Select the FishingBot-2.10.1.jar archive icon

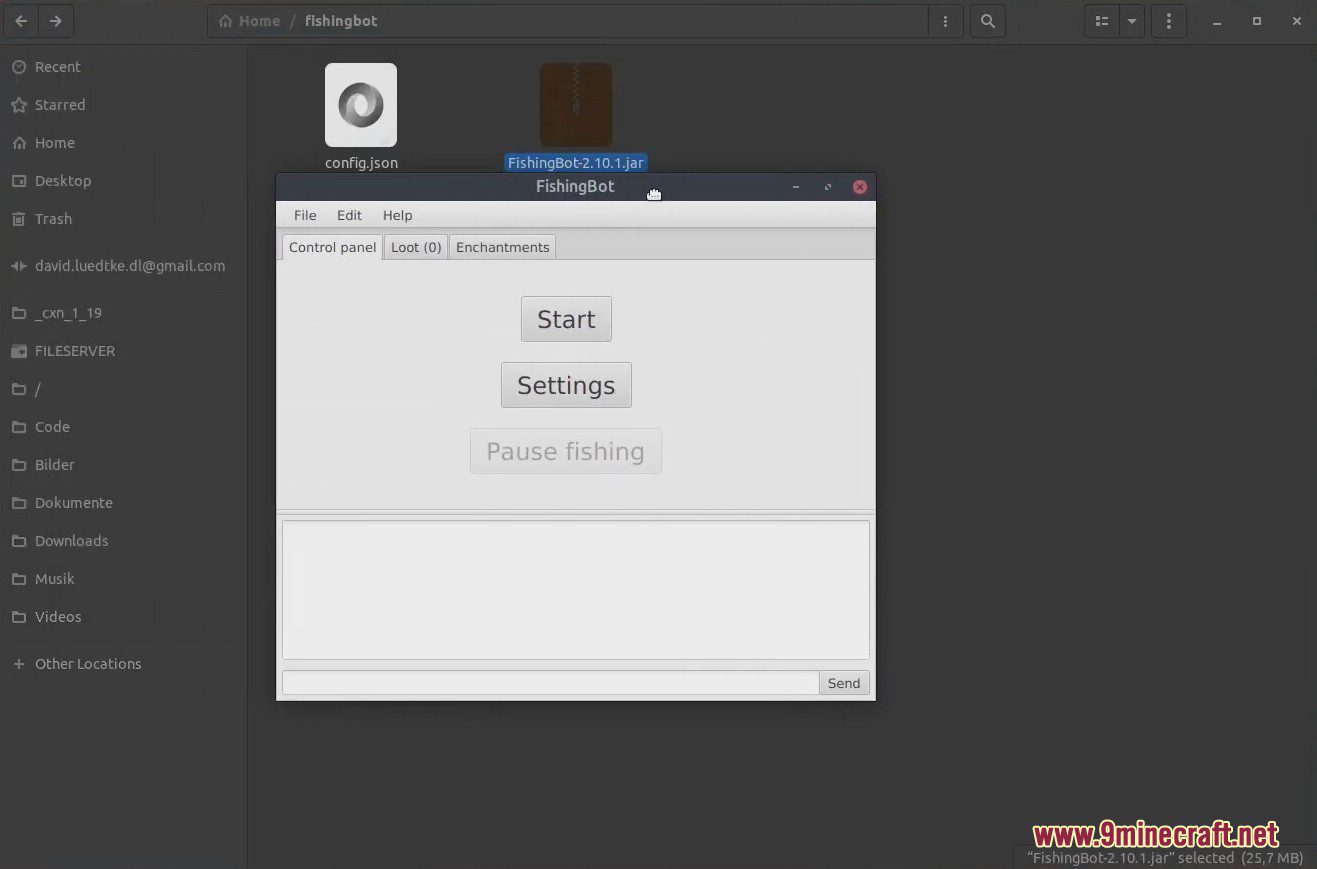575,105
